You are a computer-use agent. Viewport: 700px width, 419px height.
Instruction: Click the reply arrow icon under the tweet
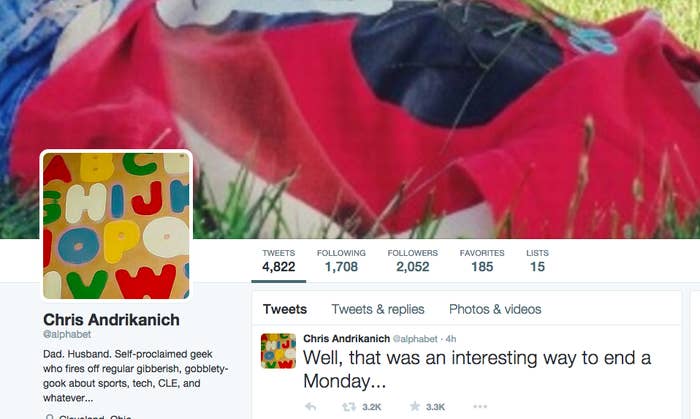[310, 407]
